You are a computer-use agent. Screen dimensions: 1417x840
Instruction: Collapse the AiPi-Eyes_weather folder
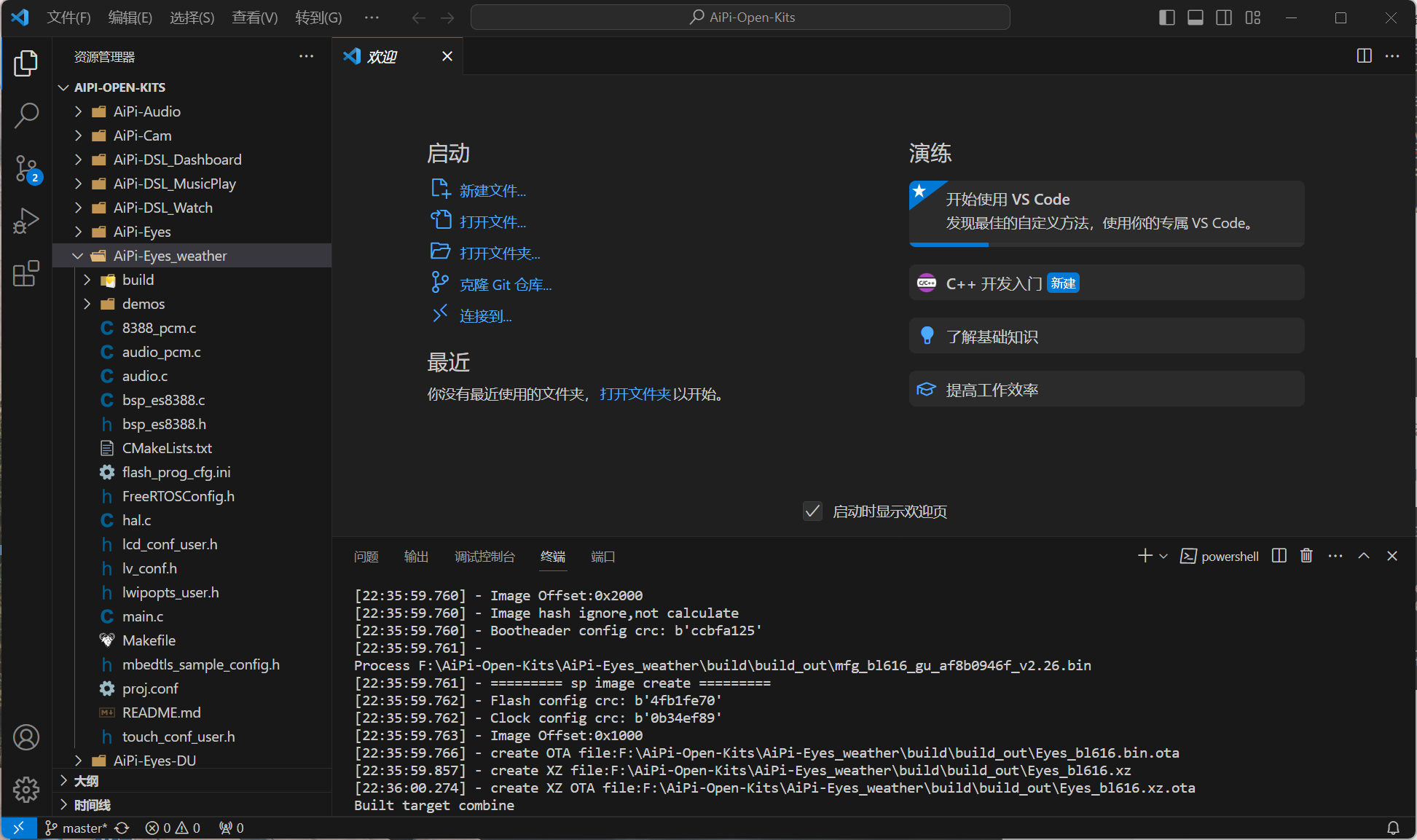tap(78, 256)
